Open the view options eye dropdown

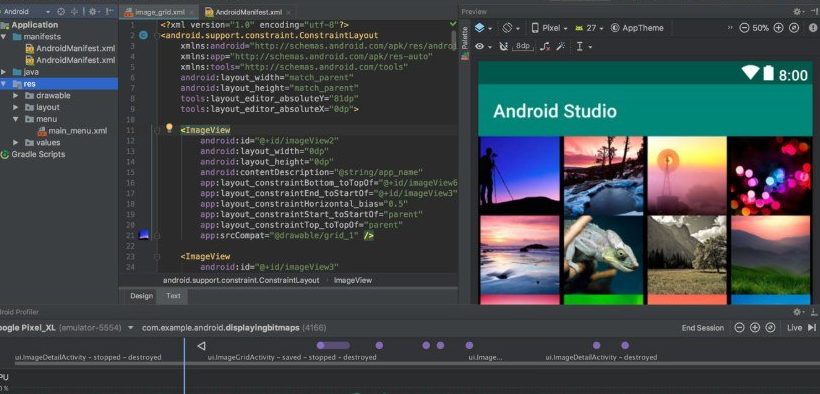483,47
